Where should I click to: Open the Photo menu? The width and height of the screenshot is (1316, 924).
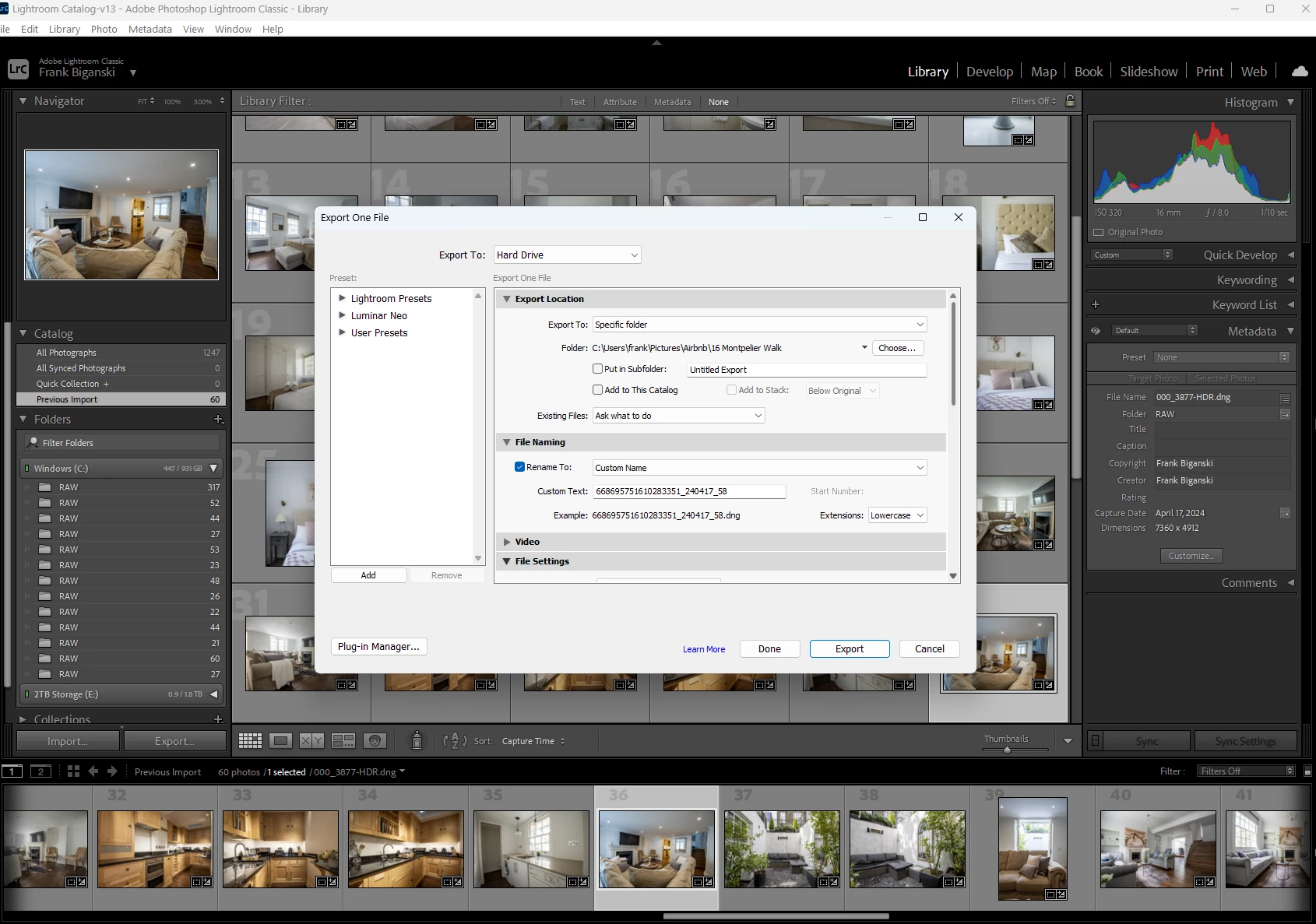(x=104, y=29)
